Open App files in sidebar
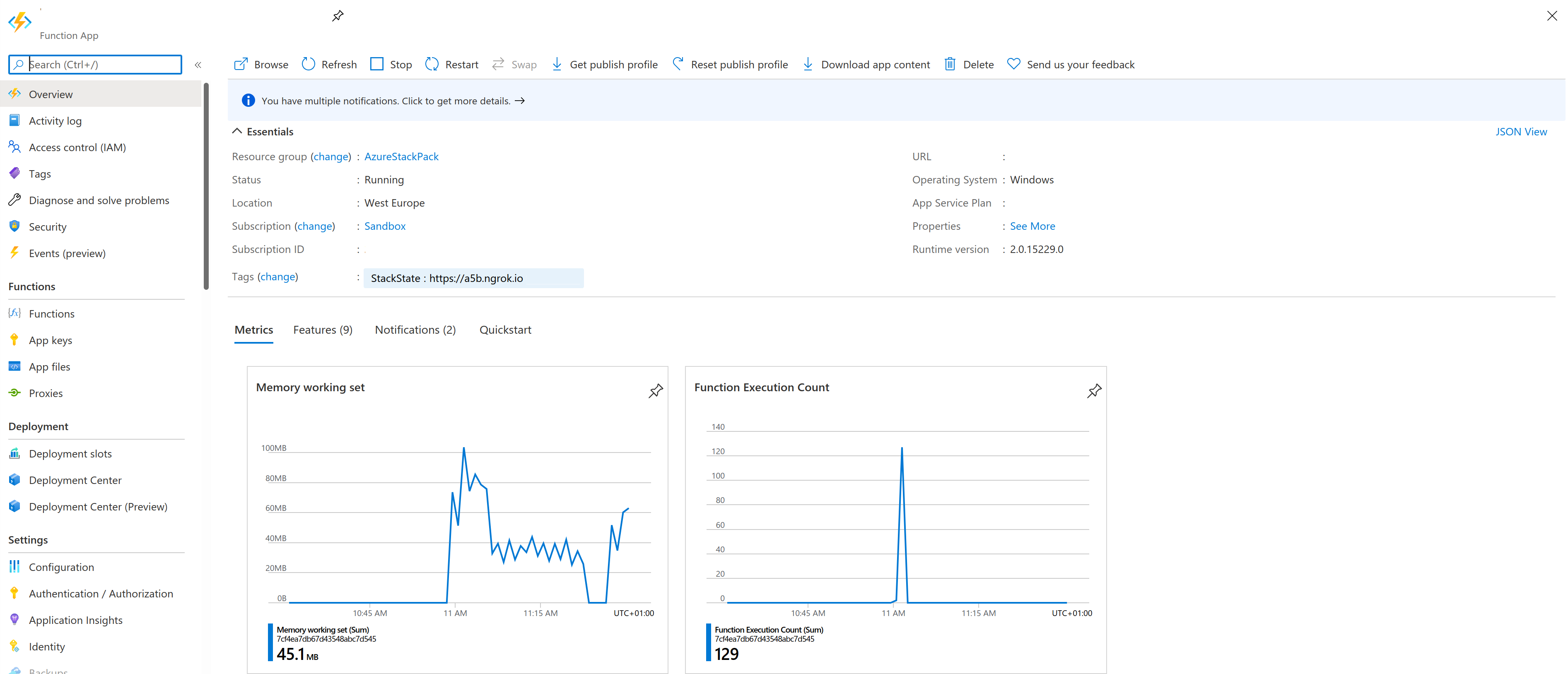This screenshot has width=1568, height=674. (x=101, y=366)
